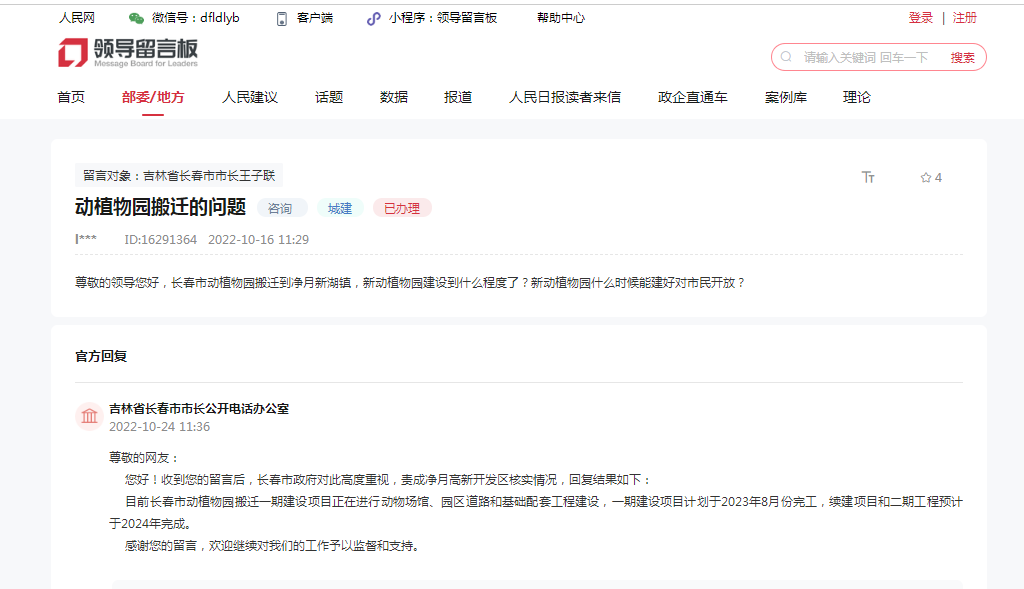This screenshot has height=589, width=1024.
Task: Click the 已办理 status tag
Action: coord(402,208)
